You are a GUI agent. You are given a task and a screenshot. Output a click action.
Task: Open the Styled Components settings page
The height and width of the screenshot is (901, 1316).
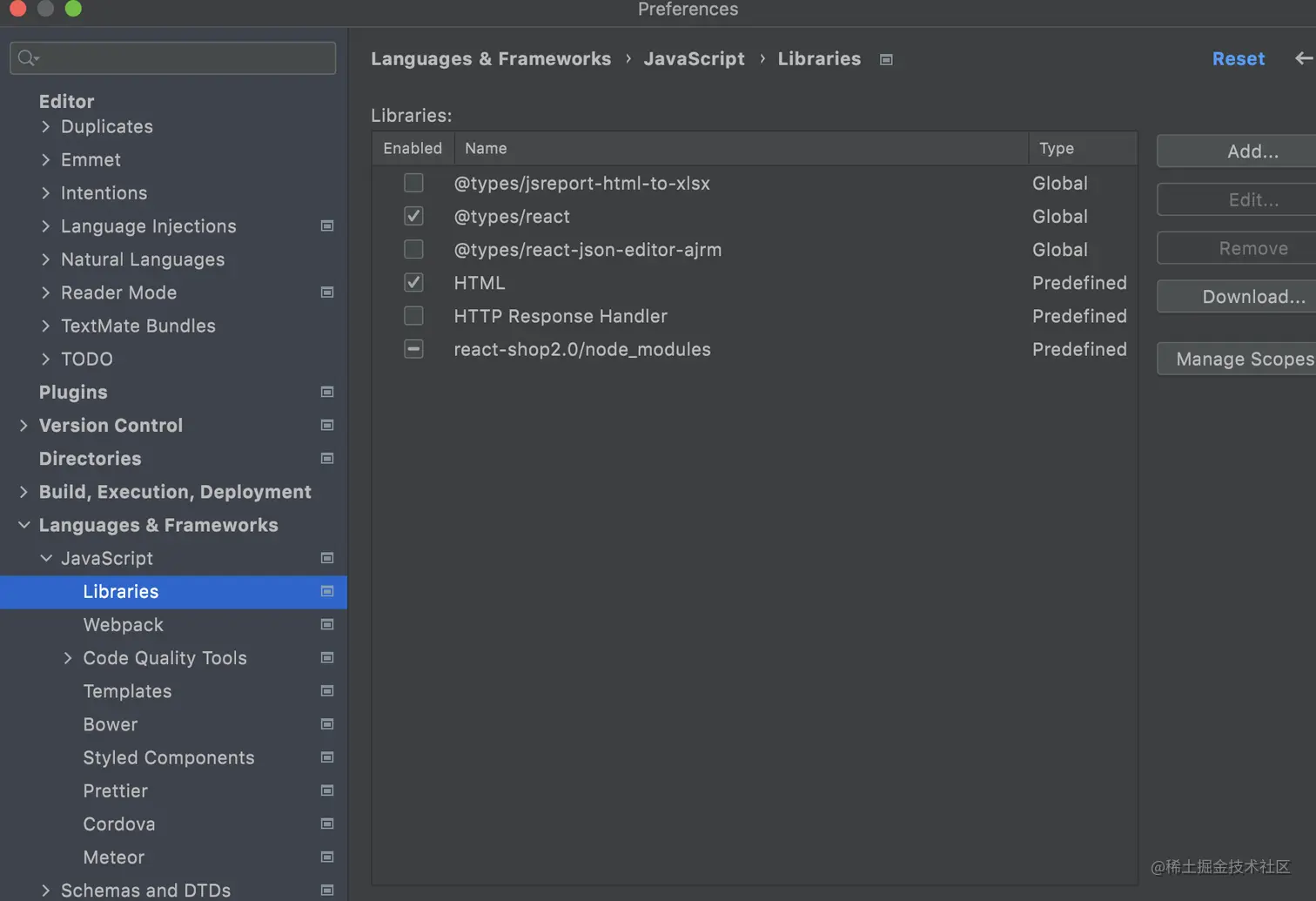169,758
